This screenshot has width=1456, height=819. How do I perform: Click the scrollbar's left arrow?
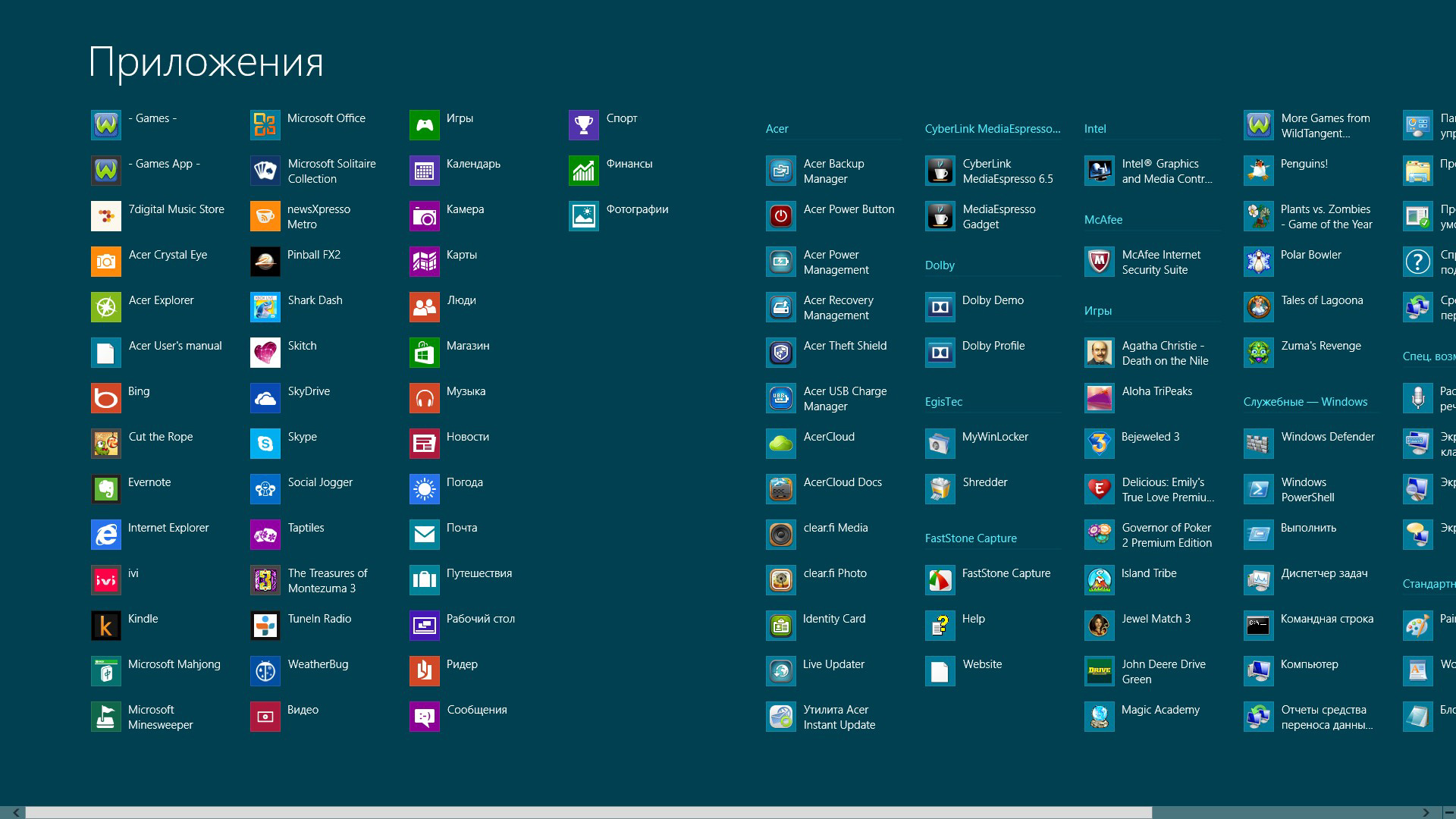[15, 812]
